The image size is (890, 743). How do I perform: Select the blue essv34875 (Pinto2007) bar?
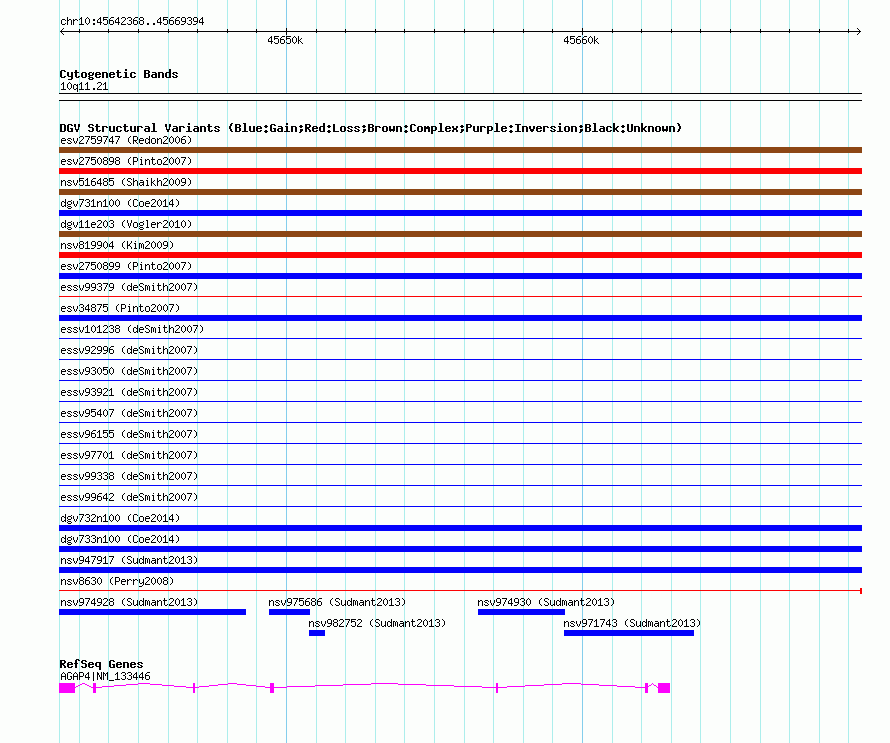460,318
